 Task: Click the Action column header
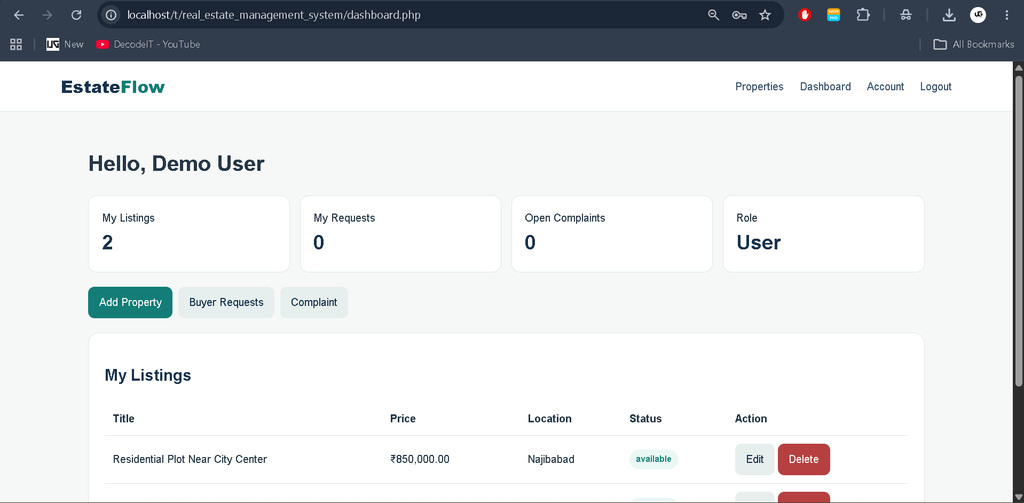point(751,419)
